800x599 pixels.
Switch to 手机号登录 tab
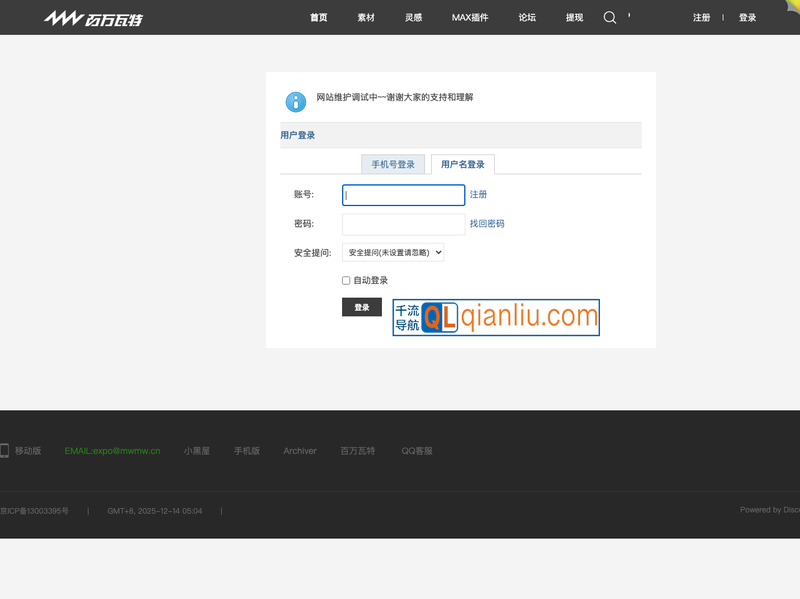(x=393, y=164)
